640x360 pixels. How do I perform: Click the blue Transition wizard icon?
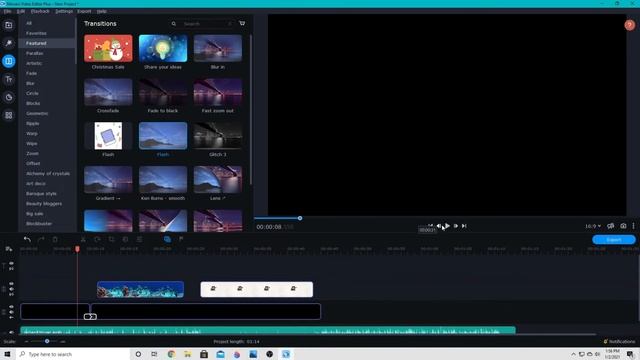[167, 239]
